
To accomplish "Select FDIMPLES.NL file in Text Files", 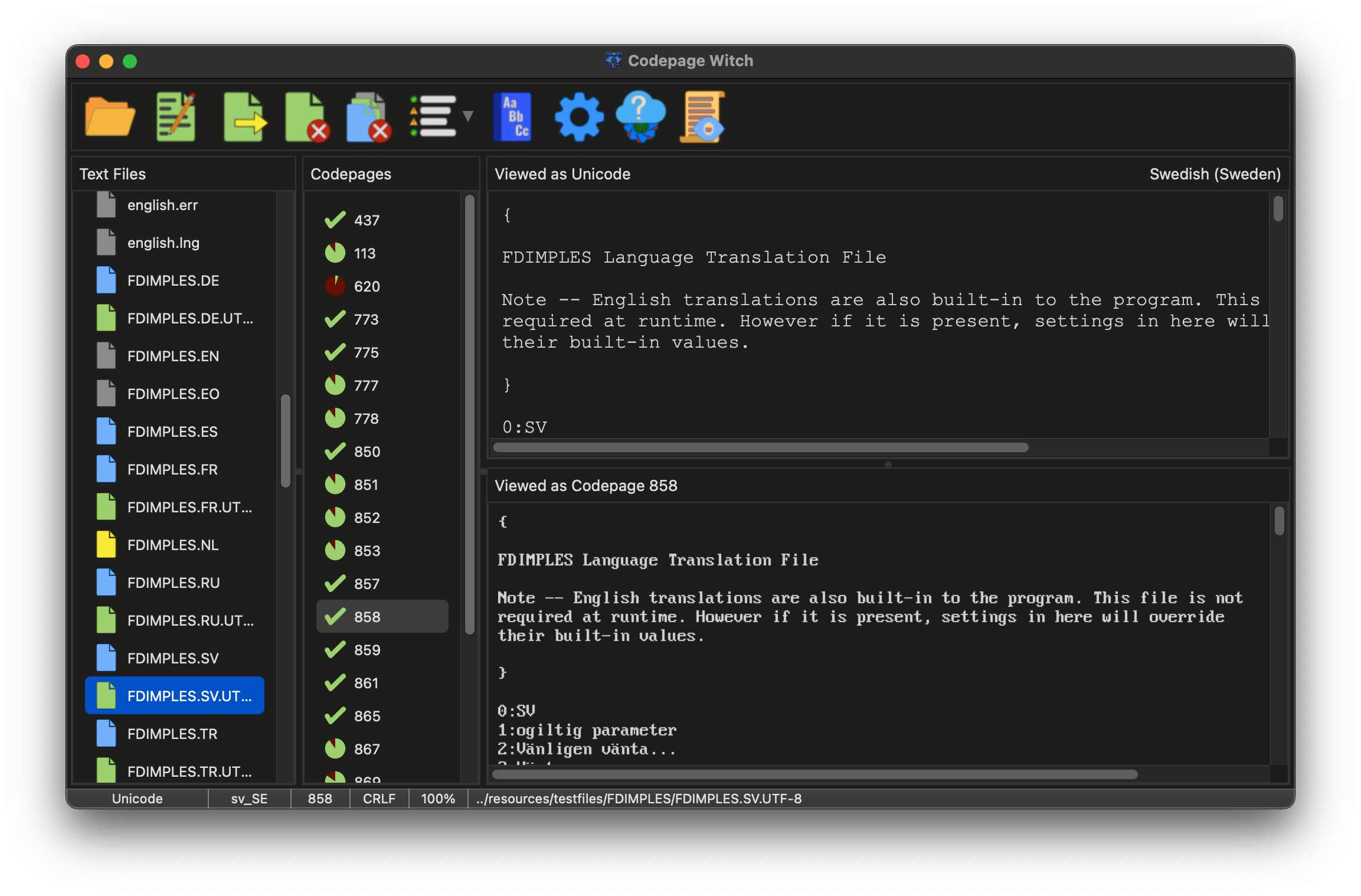I will (172, 545).
